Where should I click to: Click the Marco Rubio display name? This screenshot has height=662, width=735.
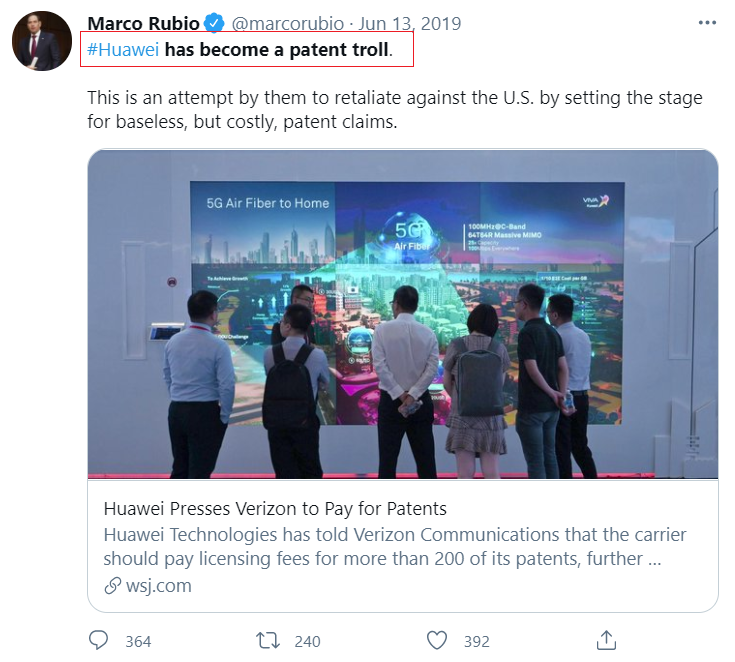142,23
